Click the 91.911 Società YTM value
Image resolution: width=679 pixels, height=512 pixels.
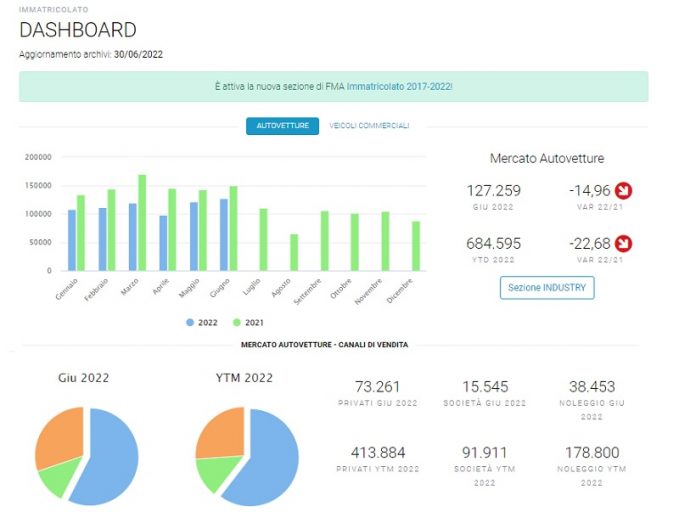point(485,453)
